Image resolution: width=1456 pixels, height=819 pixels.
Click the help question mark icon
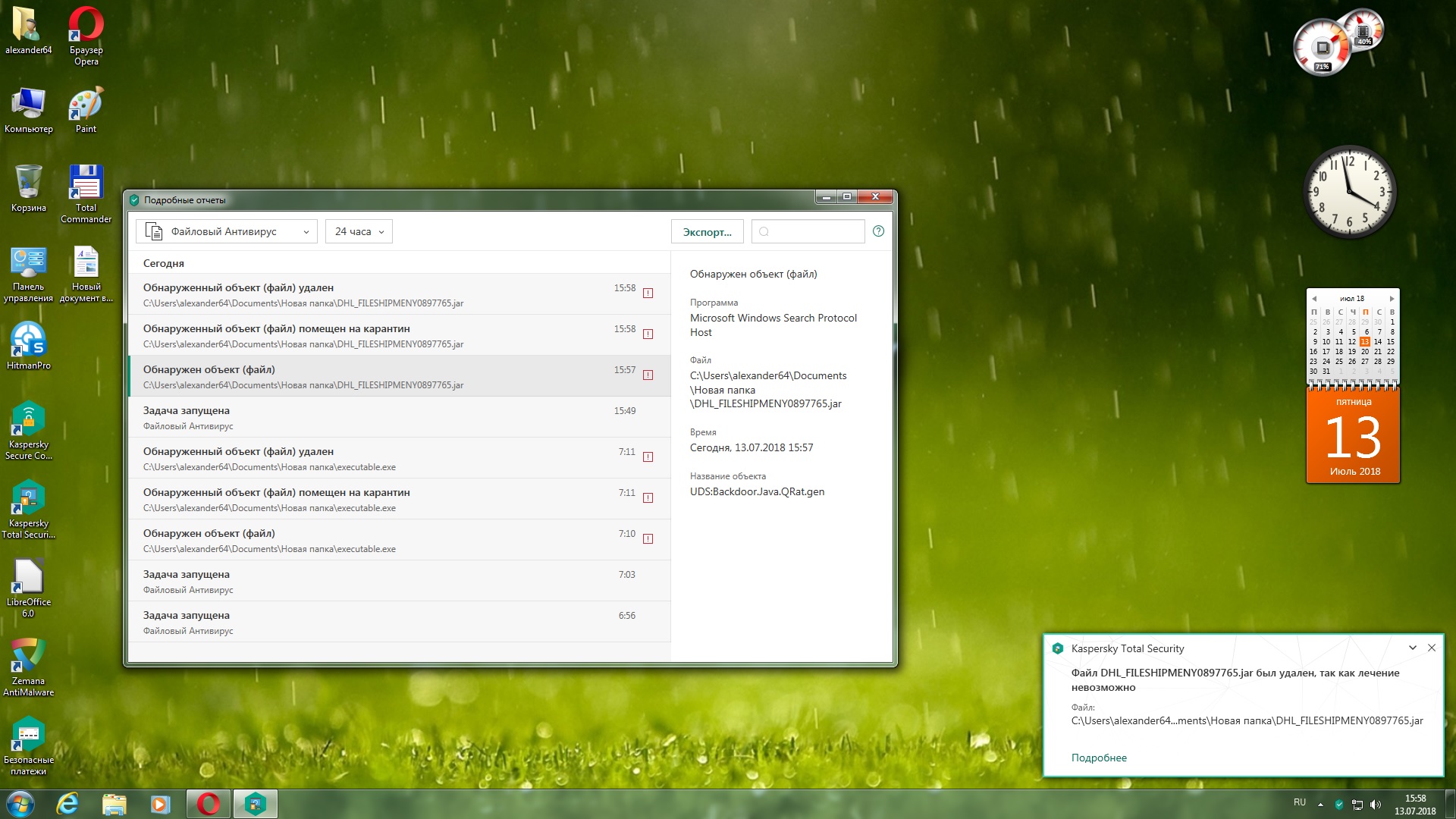[878, 231]
